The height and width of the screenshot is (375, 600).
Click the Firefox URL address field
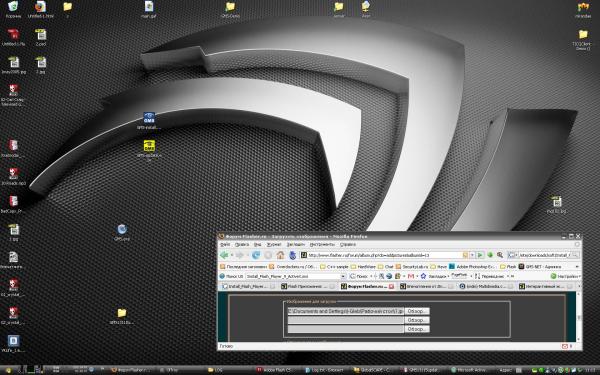coord(385,255)
